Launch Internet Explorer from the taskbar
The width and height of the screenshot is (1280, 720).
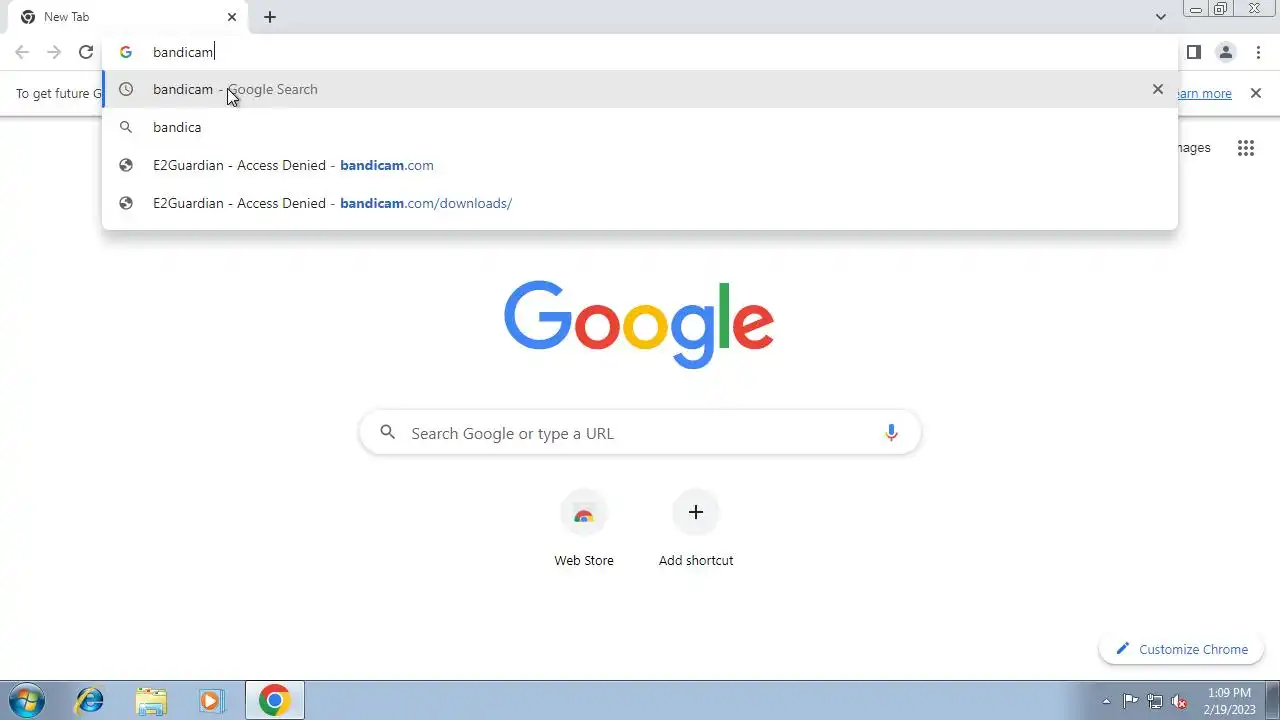coord(90,700)
